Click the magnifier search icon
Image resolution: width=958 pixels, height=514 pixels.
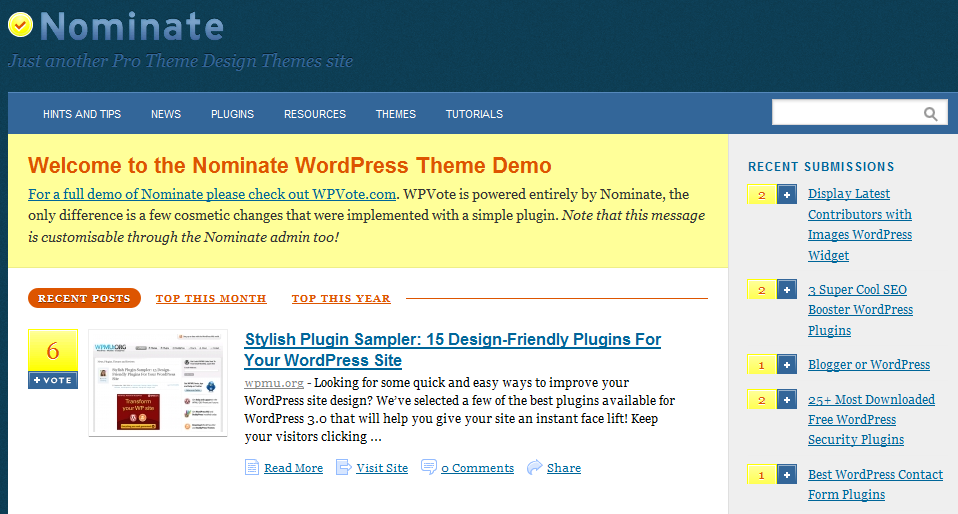pos(931,114)
